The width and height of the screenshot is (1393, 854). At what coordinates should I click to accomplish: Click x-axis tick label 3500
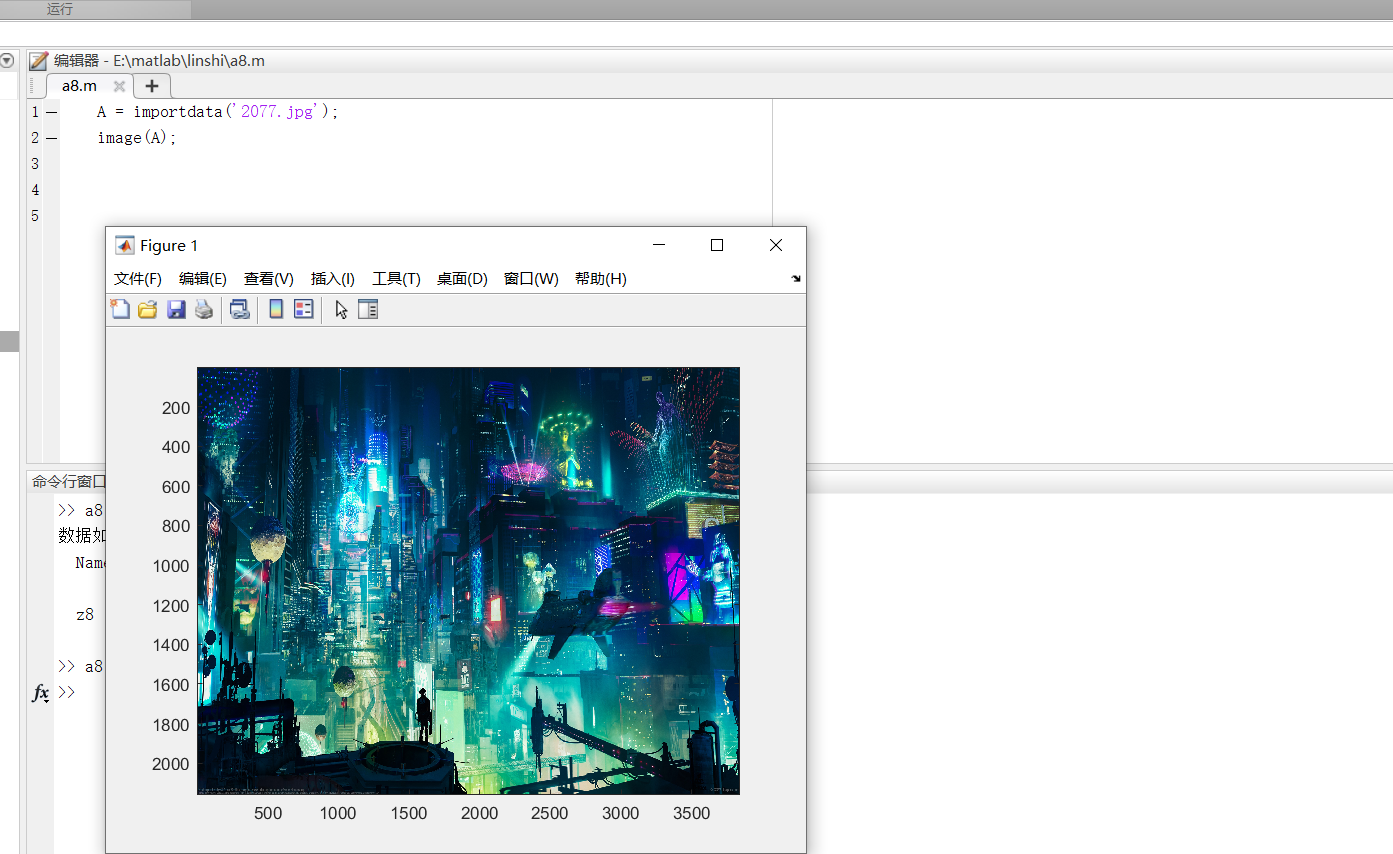[x=691, y=814]
